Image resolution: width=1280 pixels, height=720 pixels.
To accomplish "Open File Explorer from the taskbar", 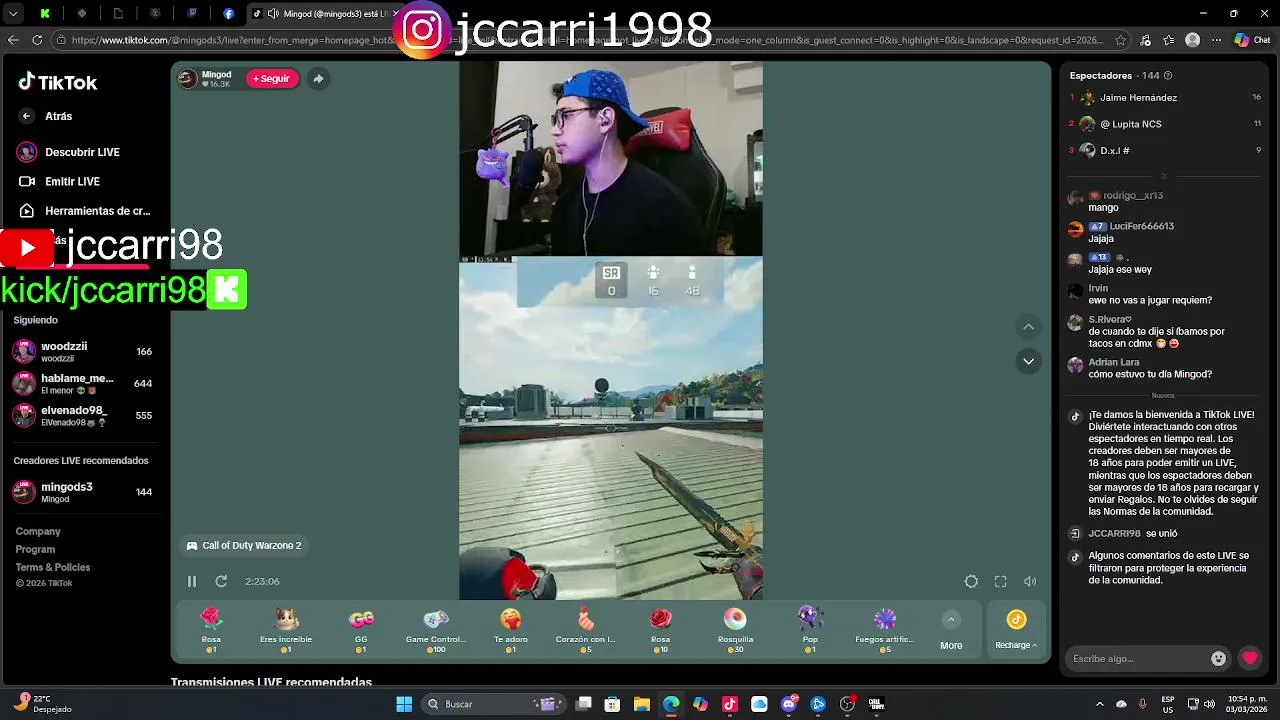I will (642, 704).
